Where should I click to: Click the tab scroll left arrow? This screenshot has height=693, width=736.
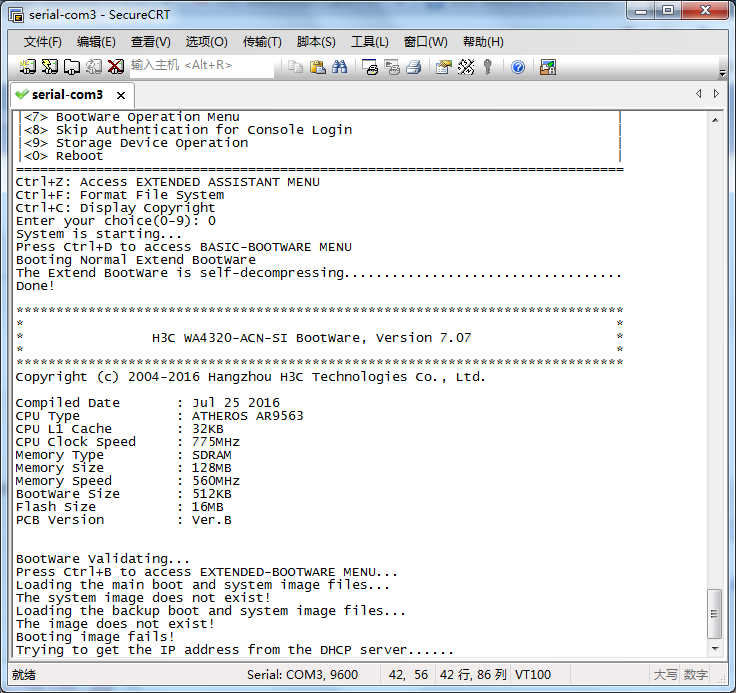(x=698, y=94)
